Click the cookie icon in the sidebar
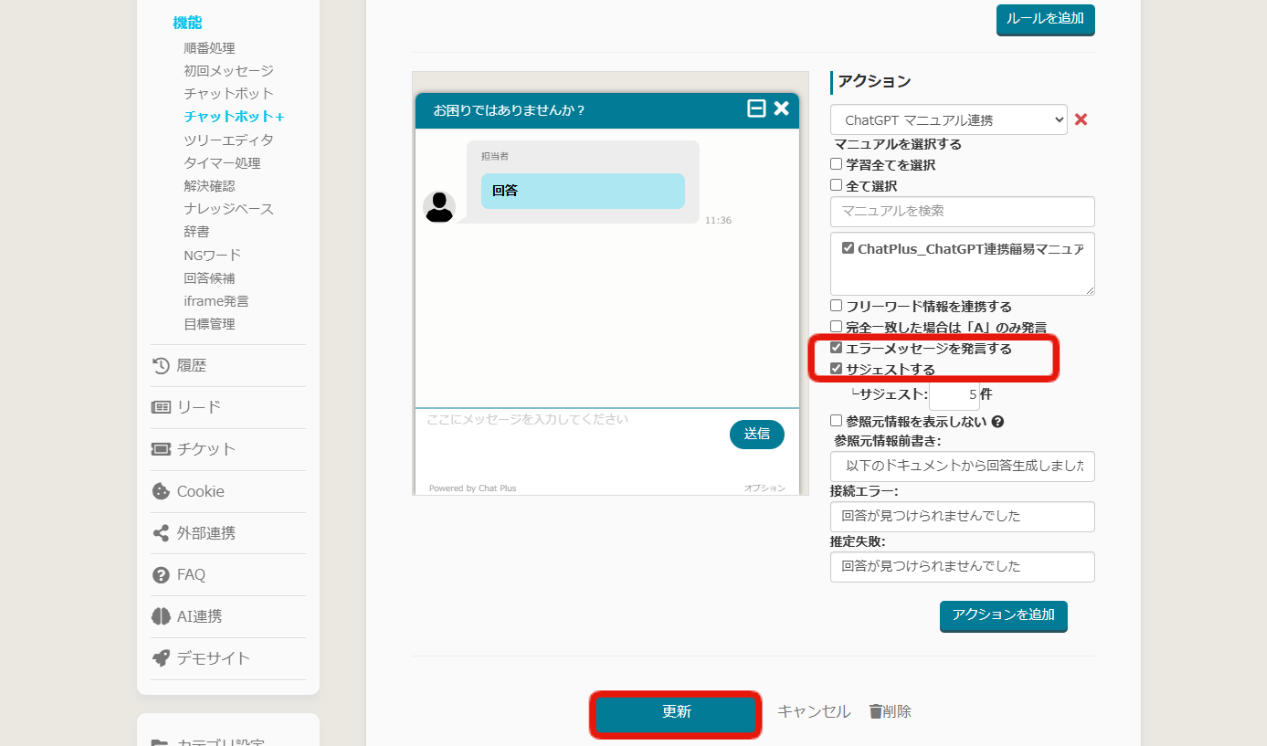Screen dimensions: 1267x746 (161, 491)
